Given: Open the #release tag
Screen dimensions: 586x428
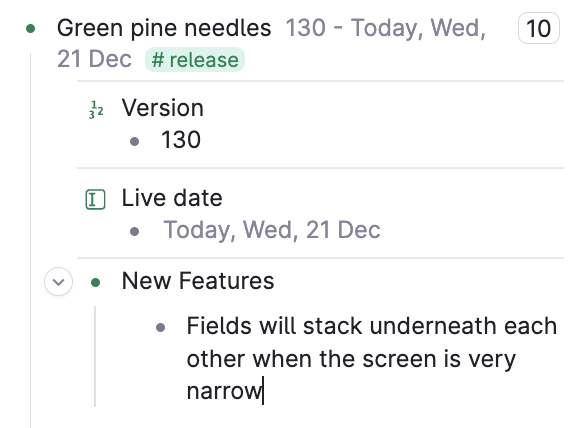Looking at the screenshot, I should (x=195, y=59).
